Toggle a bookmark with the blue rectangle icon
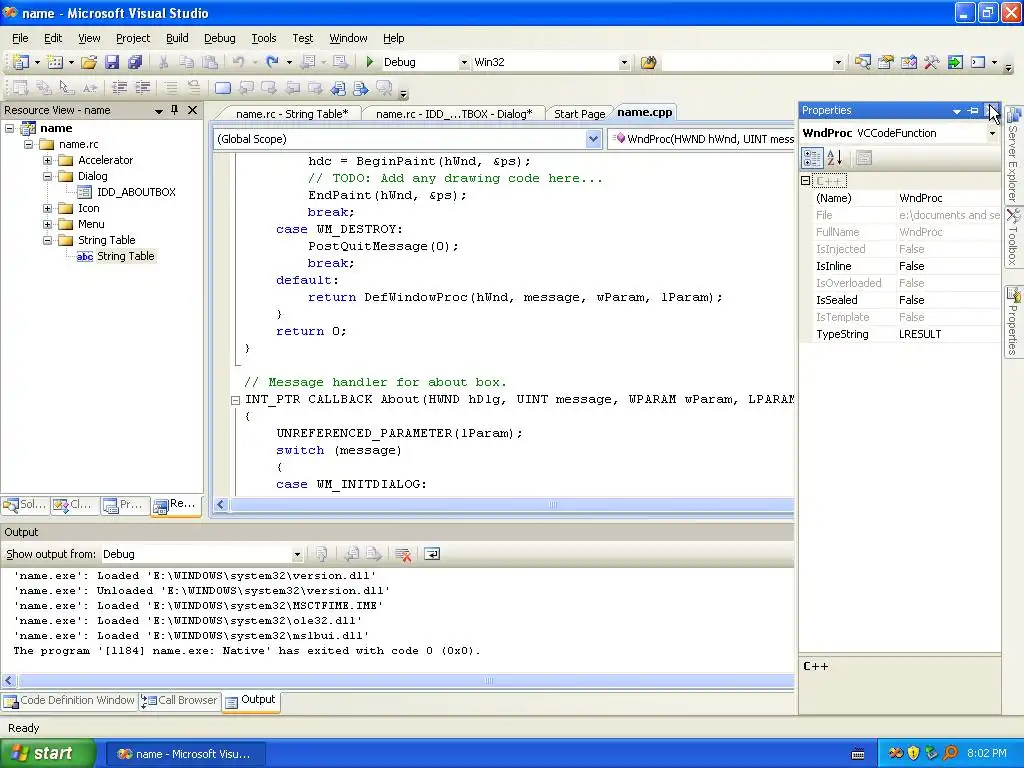 coord(223,88)
